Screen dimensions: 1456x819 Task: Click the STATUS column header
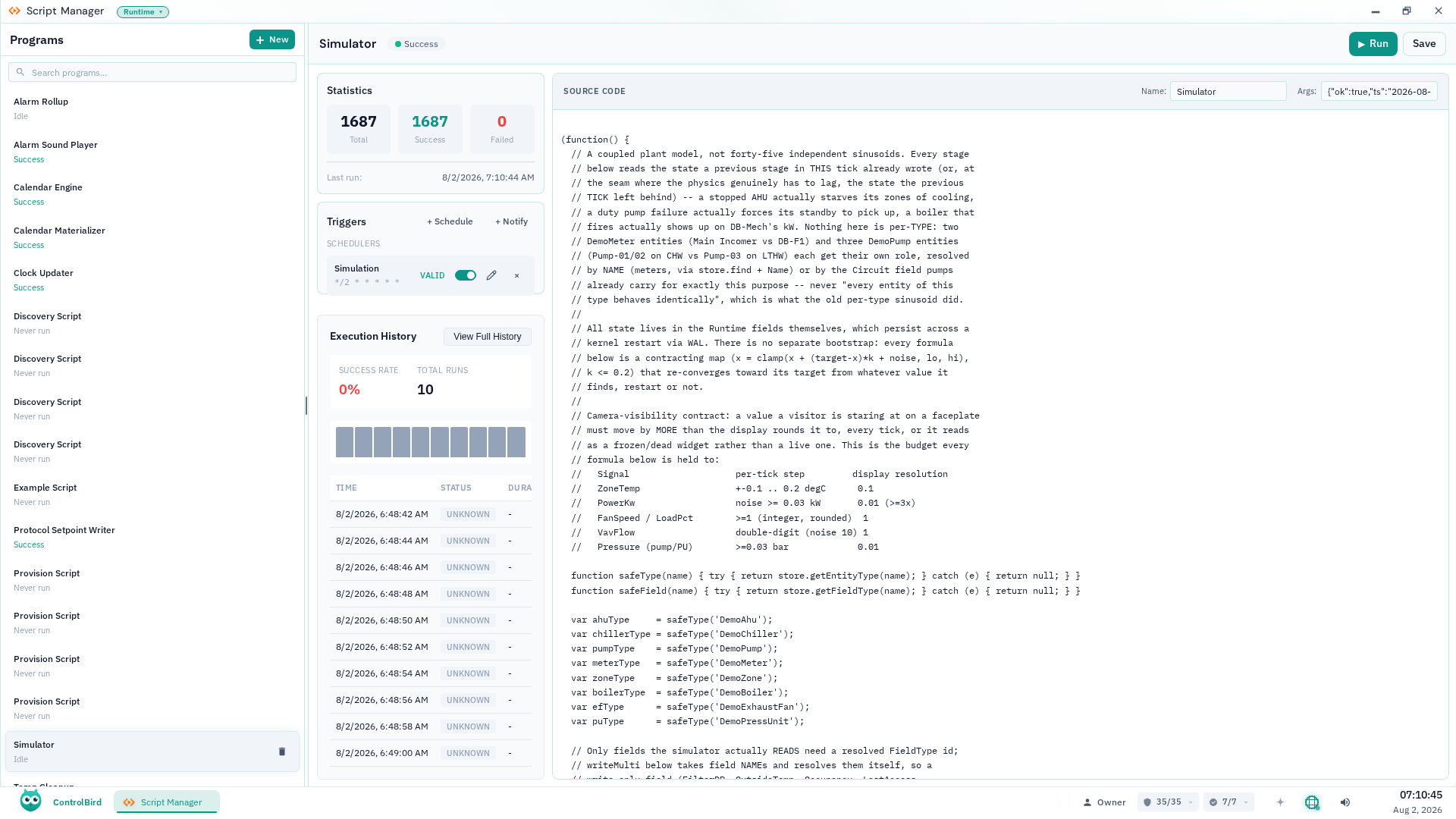[456, 488]
